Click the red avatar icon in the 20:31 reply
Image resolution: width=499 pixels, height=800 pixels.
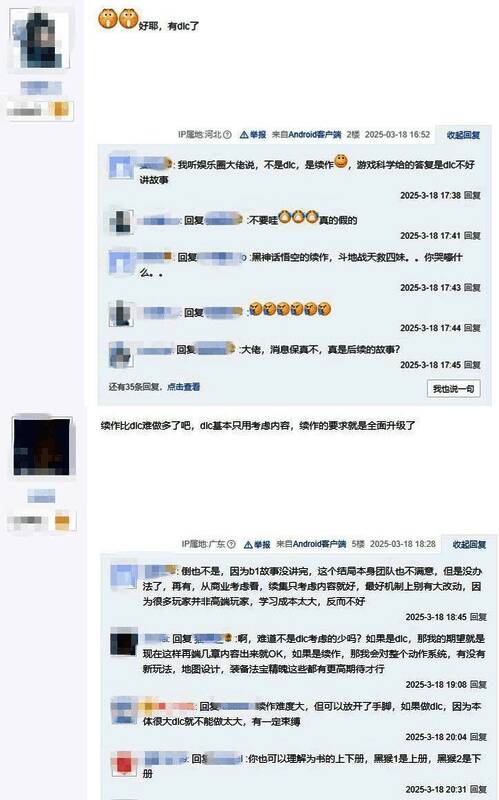click(x=124, y=764)
